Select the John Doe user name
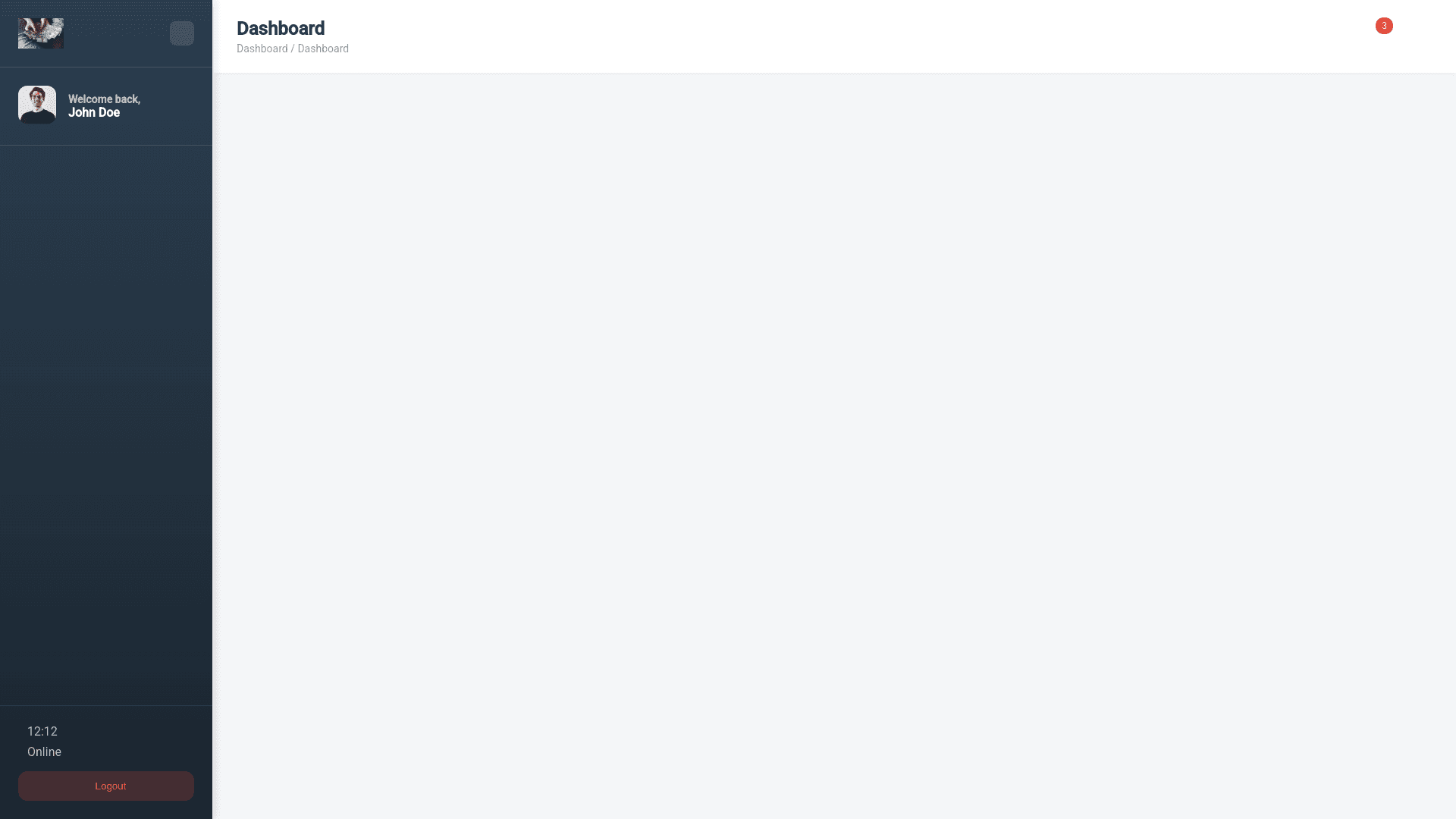This screenshot has width=1456, height=819. tap(94, 112)
